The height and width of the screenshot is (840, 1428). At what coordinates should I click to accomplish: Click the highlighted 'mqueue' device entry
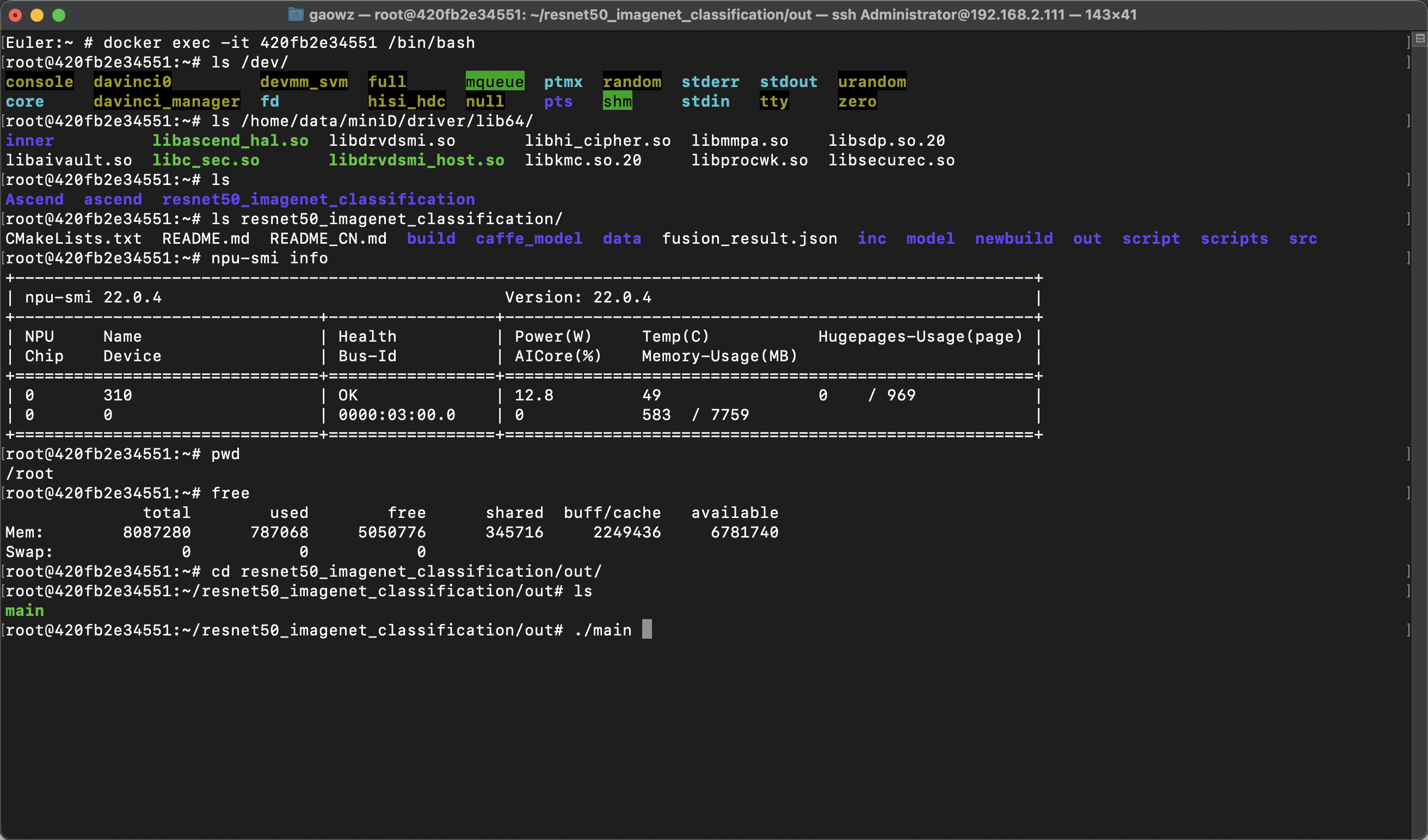pyautogui.click(x=495, y=82)
